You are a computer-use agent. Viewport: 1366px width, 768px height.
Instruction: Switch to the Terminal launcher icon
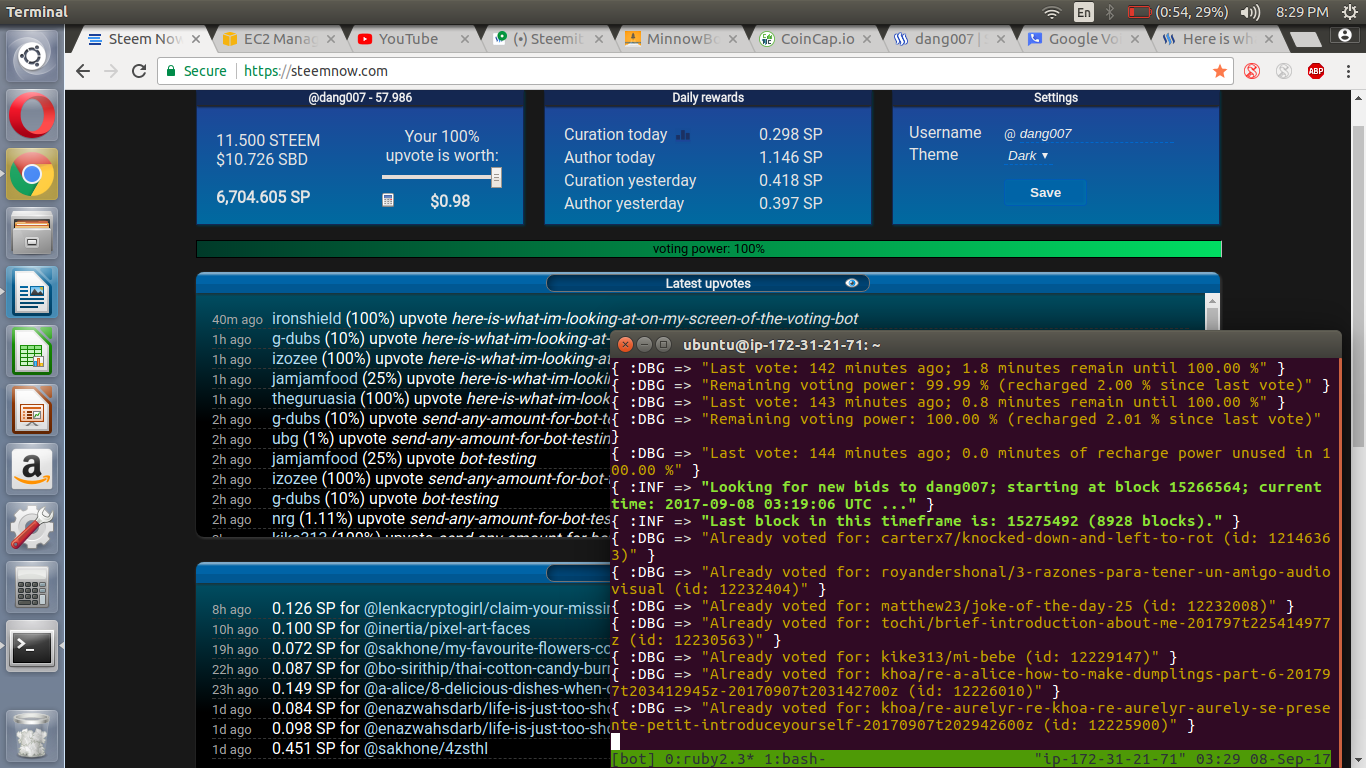pyautogui.click(x=33, y=647)
